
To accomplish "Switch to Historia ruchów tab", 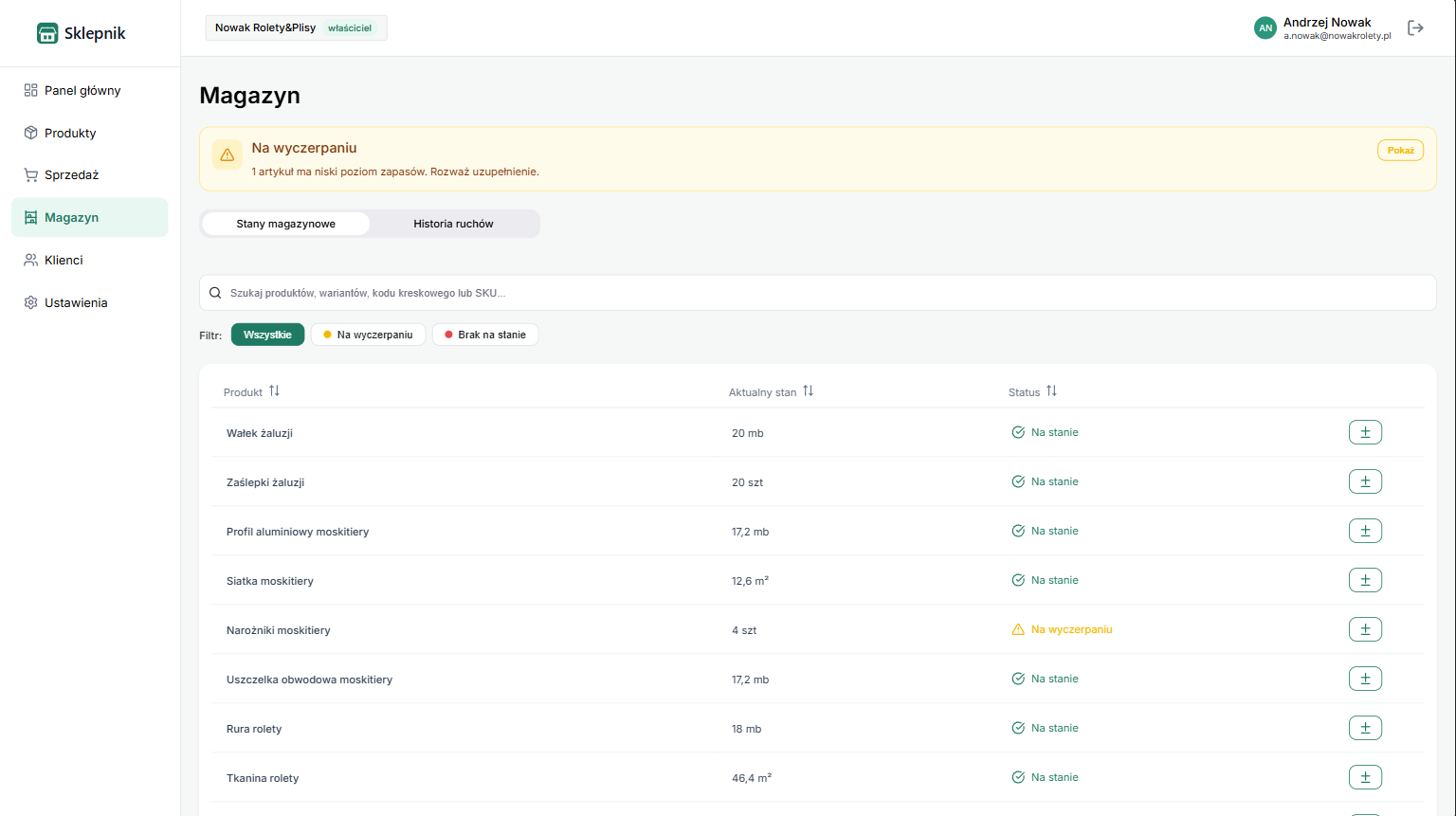I will coord(453,224).
